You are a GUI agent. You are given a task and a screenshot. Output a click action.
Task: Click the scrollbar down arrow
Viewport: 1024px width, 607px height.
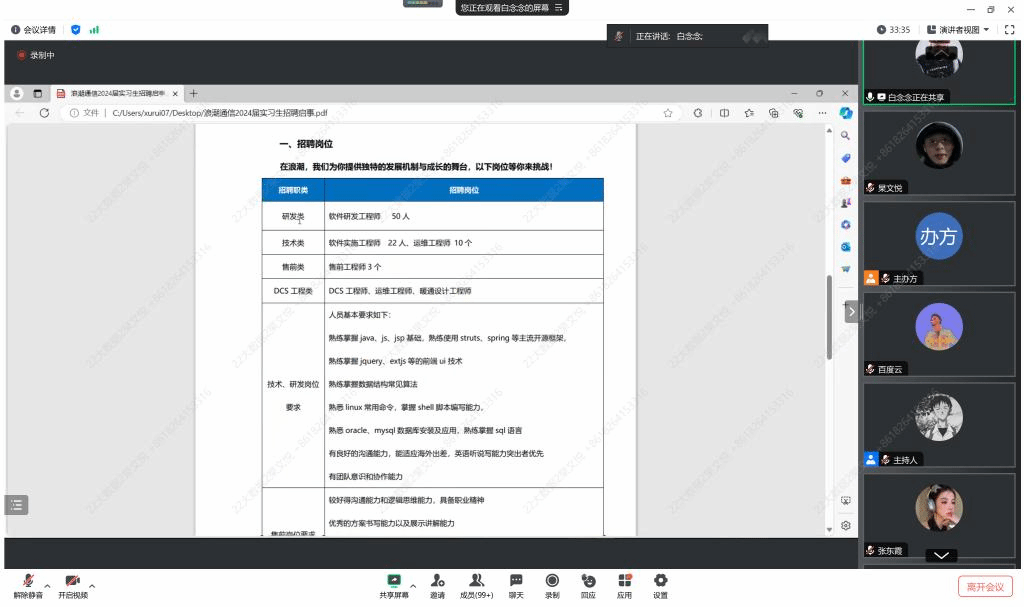[x=829, y=530]
